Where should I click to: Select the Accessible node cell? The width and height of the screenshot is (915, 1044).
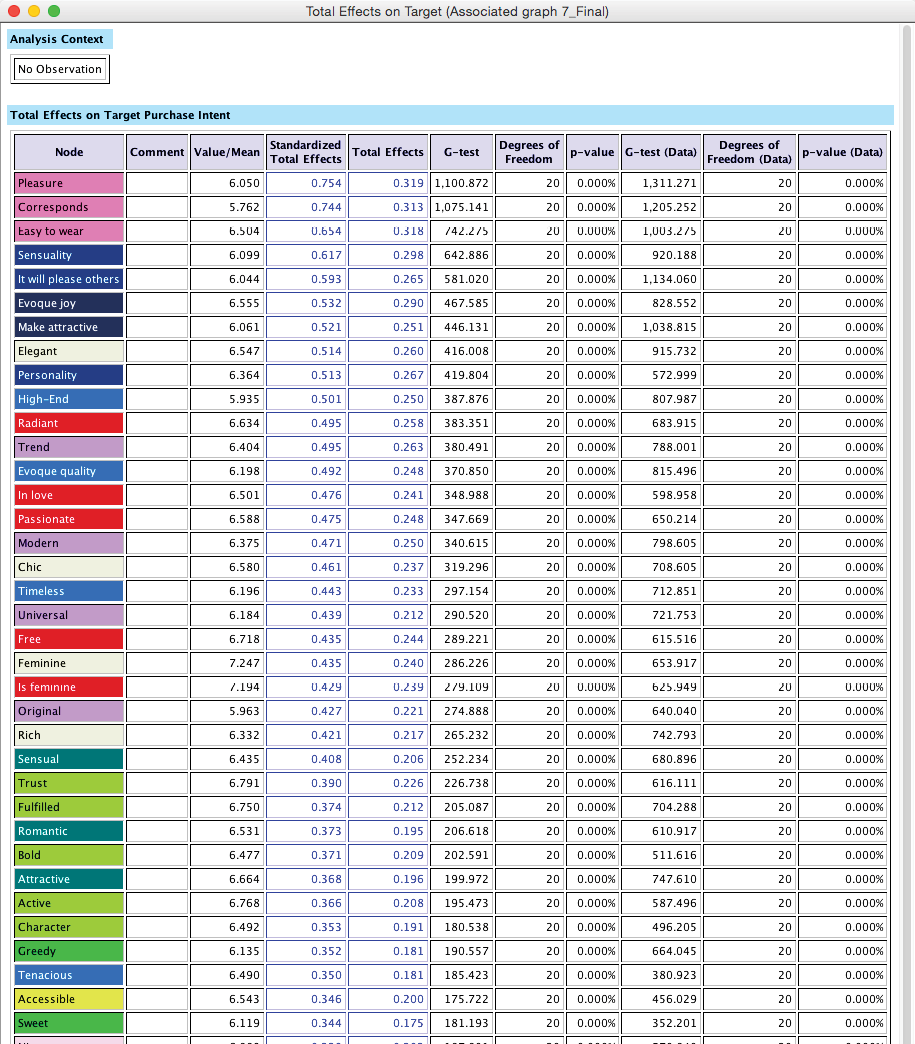click(x=69, y=998)
